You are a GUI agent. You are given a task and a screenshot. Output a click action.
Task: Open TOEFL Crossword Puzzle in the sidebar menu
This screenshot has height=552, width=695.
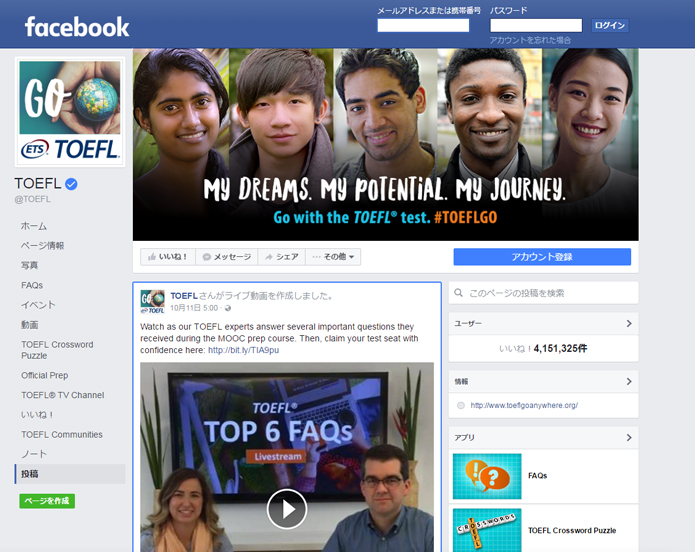[57, 350]
